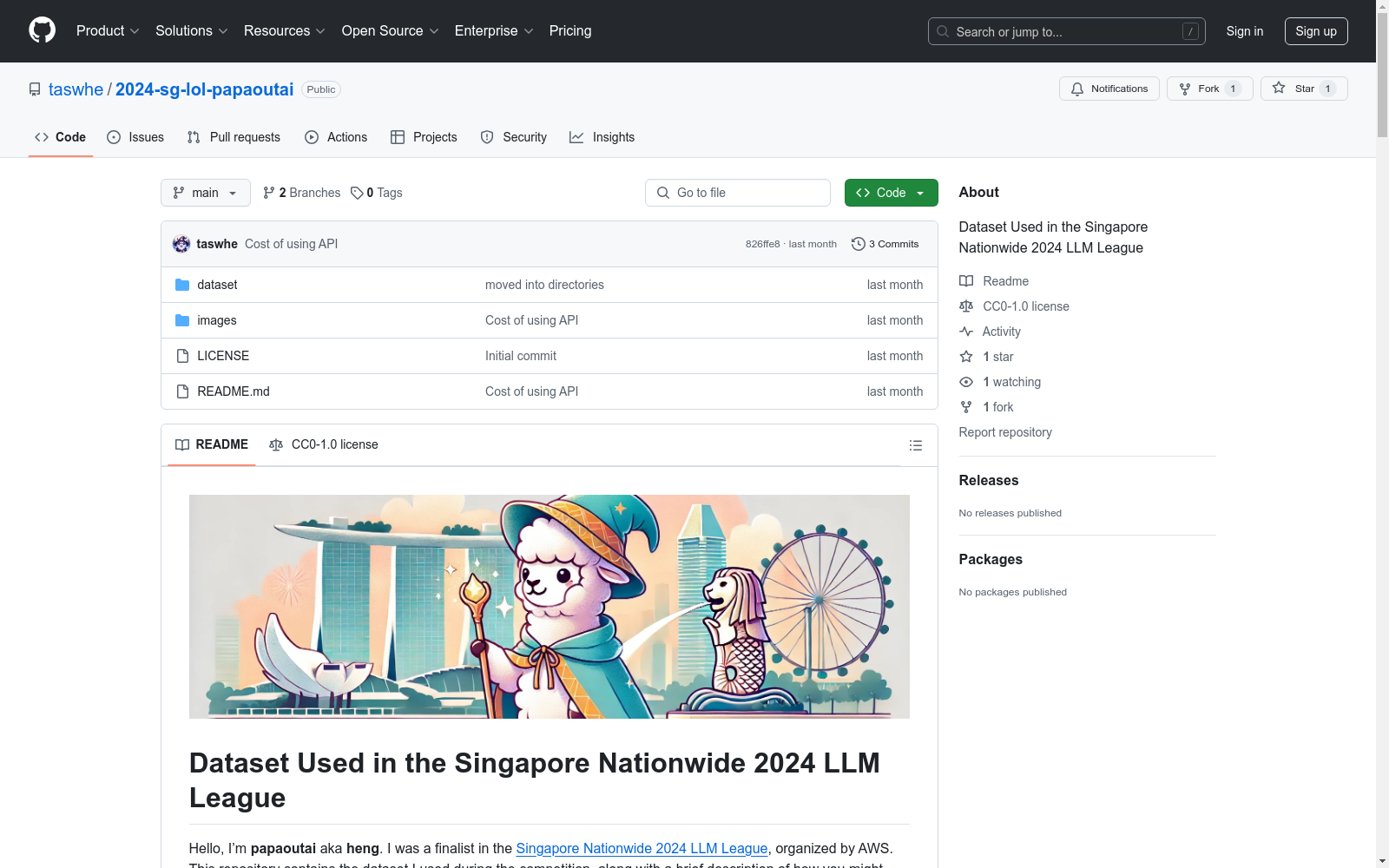Open the main branch selector dropdown
Image resolution: width=1389 pixels, height=868 pixels.
click(x=206, y=193)
